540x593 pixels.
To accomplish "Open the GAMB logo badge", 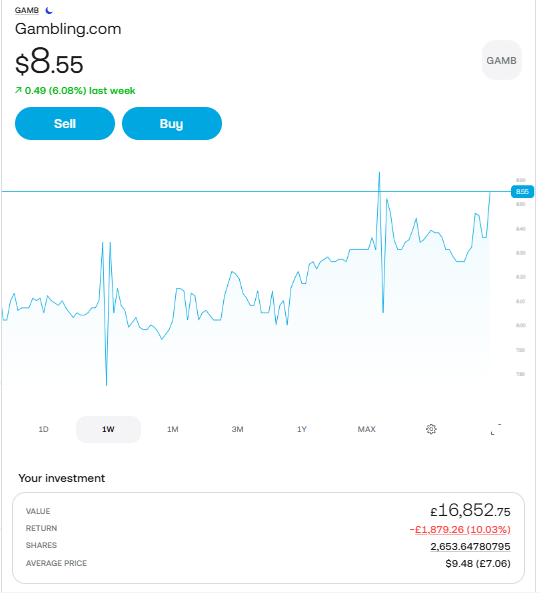I will point(501,60).
